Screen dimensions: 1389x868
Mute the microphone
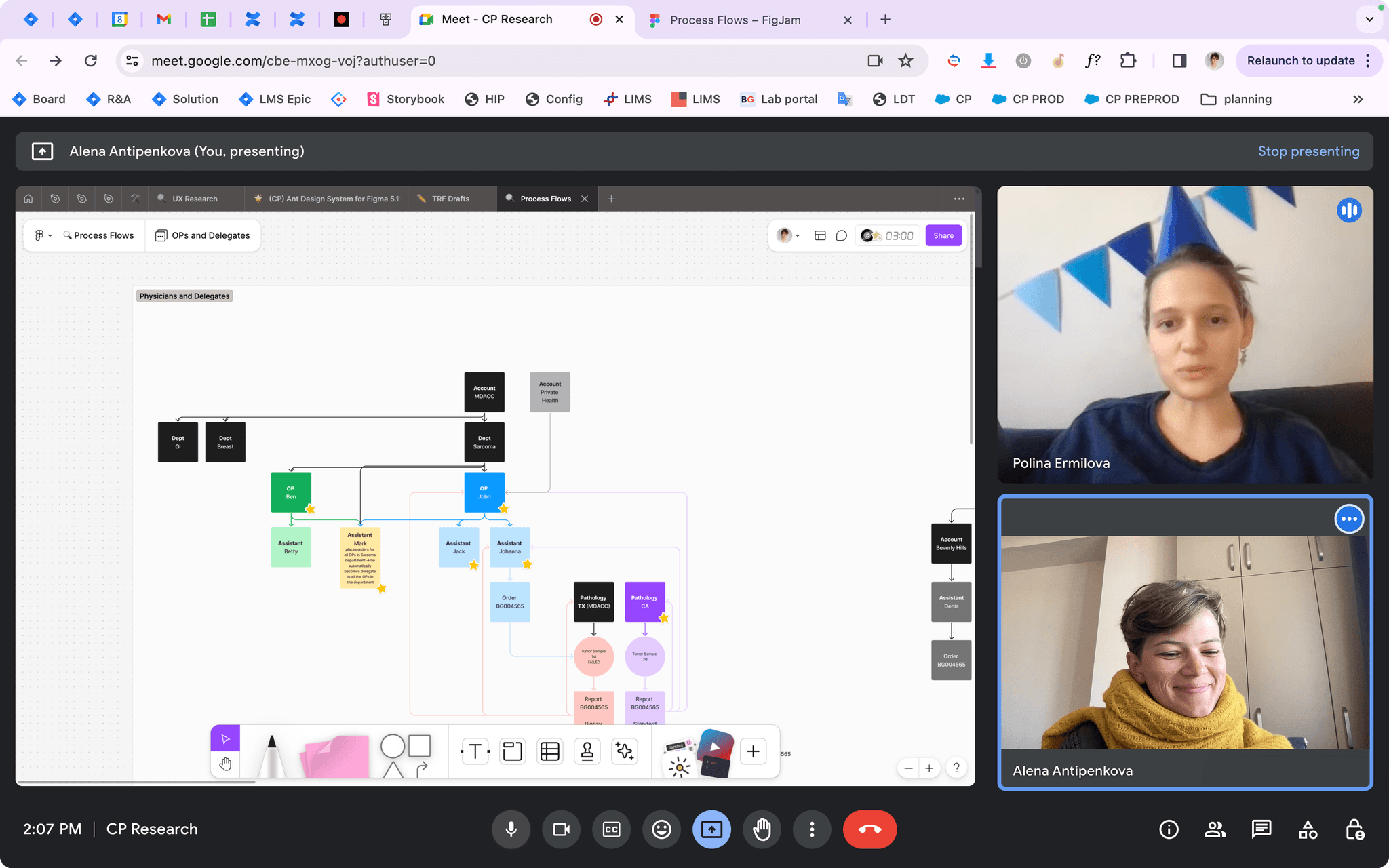pyautogui.click(x=511, y=829)
